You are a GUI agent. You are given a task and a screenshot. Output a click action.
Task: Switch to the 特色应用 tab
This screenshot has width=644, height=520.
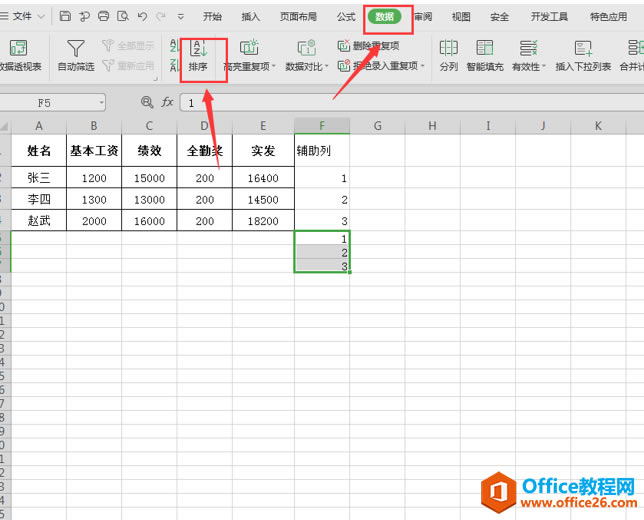[x=609, y=17]
